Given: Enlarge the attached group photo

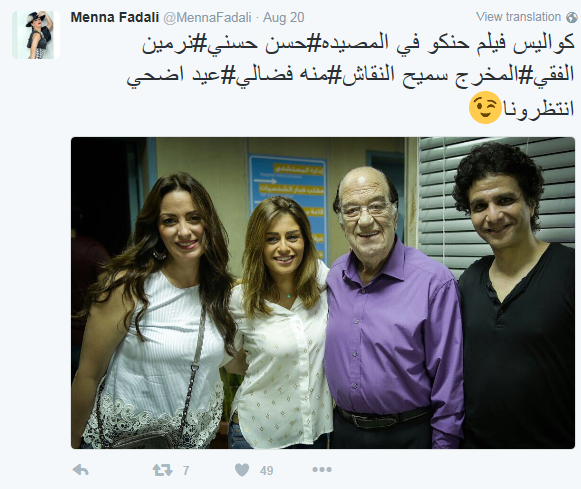Looking at the screenshot, I should click(323, 293).
